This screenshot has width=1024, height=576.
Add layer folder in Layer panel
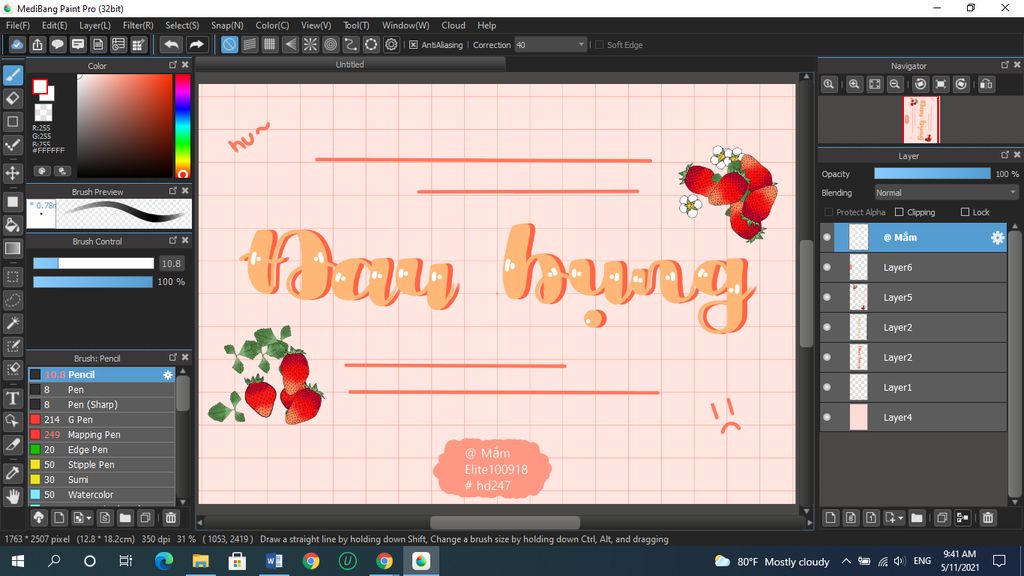pyautogui.click(x=917, y=518)
